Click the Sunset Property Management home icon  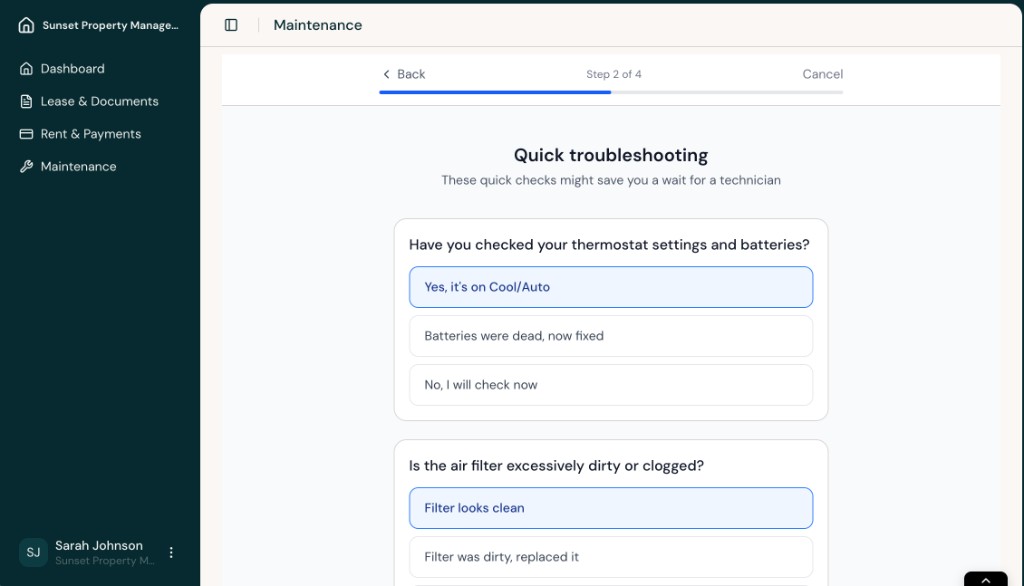coord(25,24)
